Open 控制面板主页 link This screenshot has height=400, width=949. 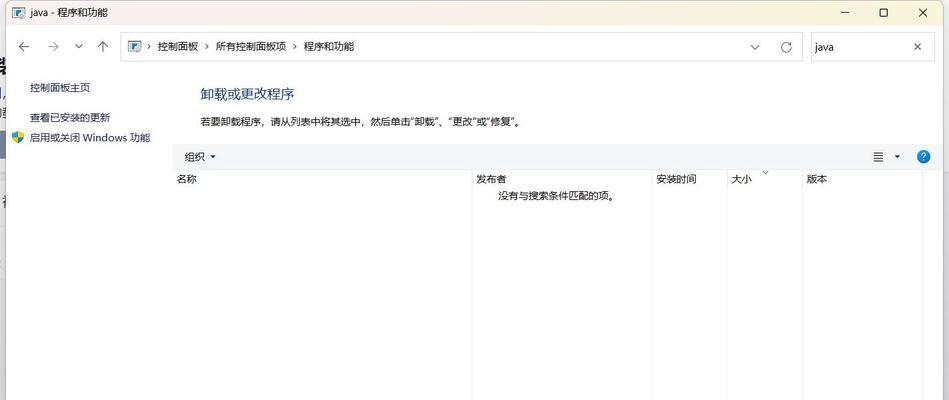[60, 88]
